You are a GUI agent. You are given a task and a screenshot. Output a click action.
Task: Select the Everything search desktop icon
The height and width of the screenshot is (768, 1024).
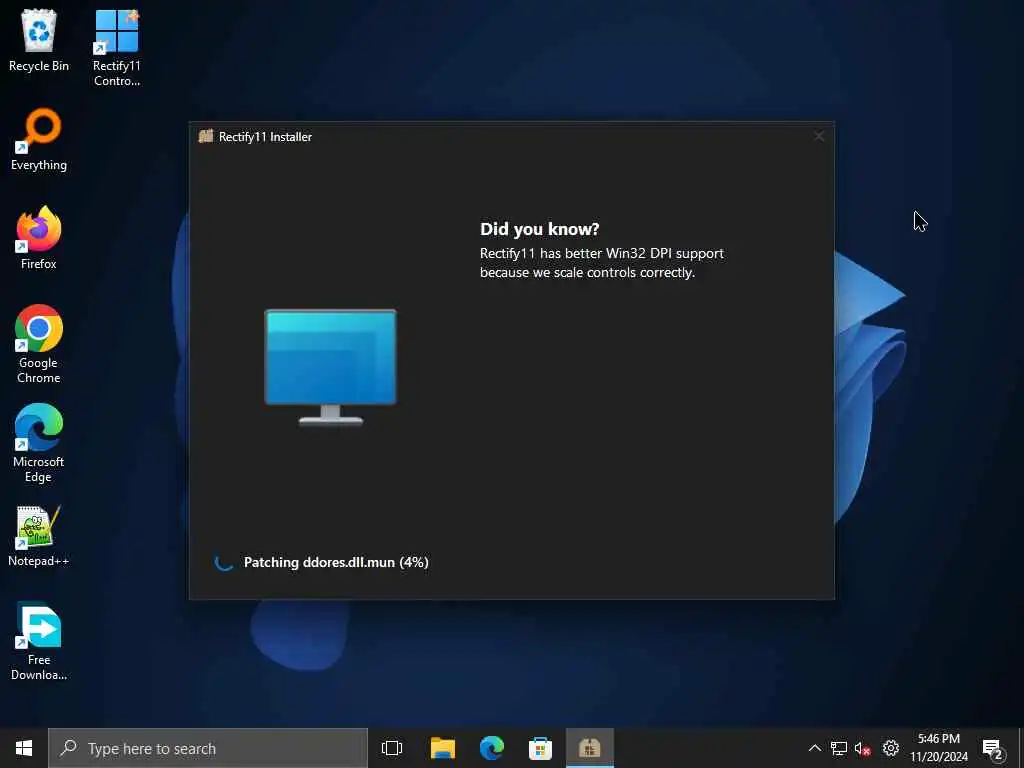click(x=39, y=139)
